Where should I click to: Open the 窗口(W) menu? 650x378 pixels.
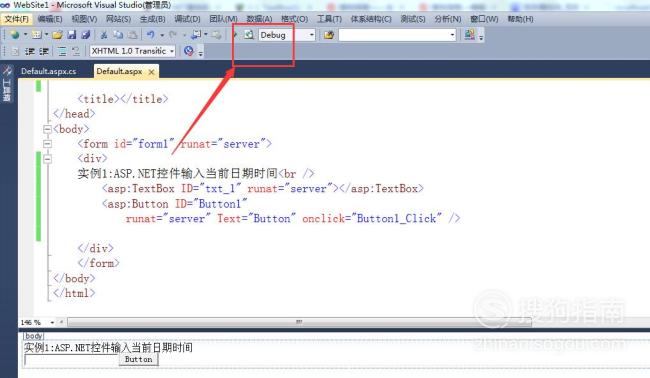(x=484, y=19)
